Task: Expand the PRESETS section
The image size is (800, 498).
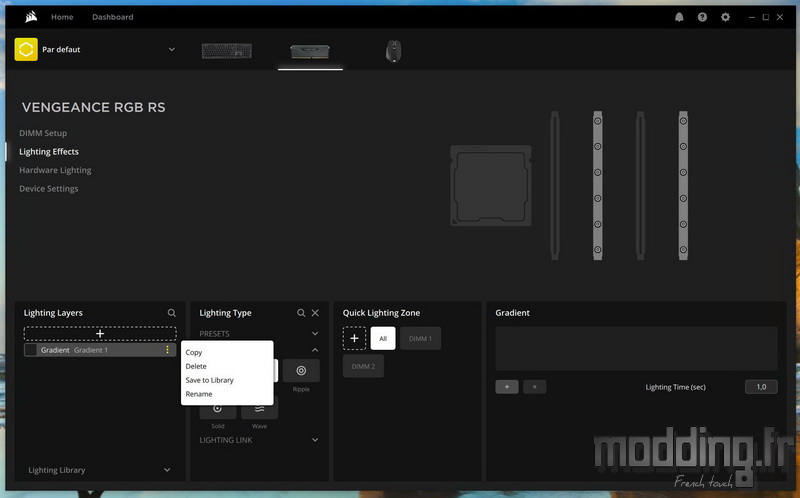Action: (x=315, y=334)
